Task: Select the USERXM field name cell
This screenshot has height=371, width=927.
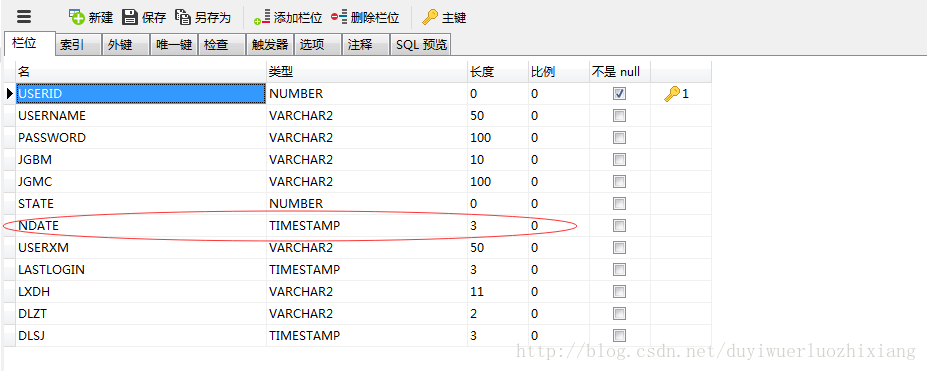Action: [x=141, y=248]
